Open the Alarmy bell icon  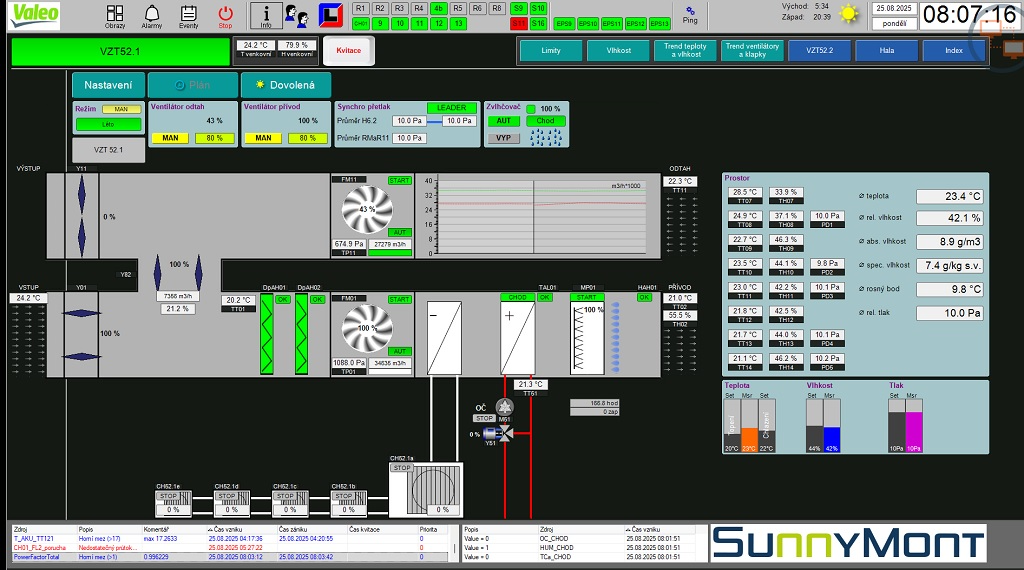152,15
